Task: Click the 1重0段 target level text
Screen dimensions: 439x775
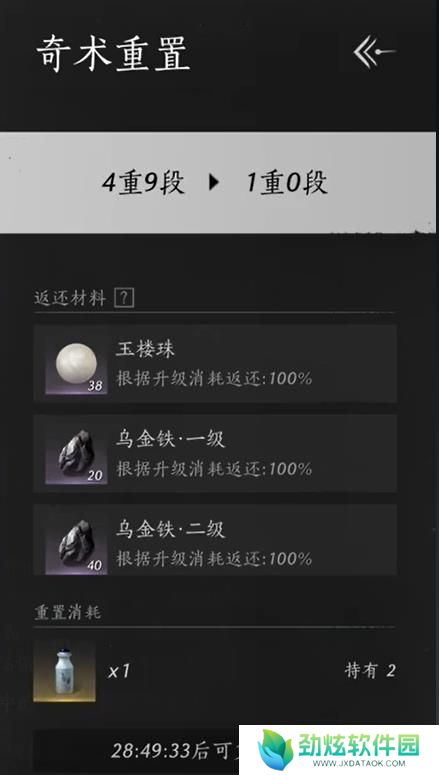Action: coord(286,182)
